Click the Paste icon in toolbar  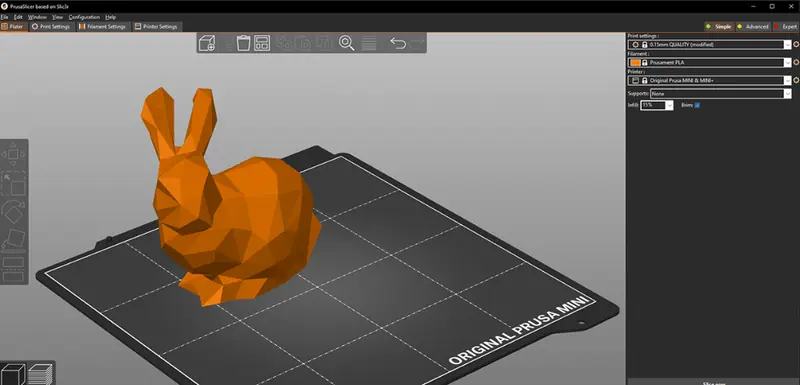click(x=304, y=43)
